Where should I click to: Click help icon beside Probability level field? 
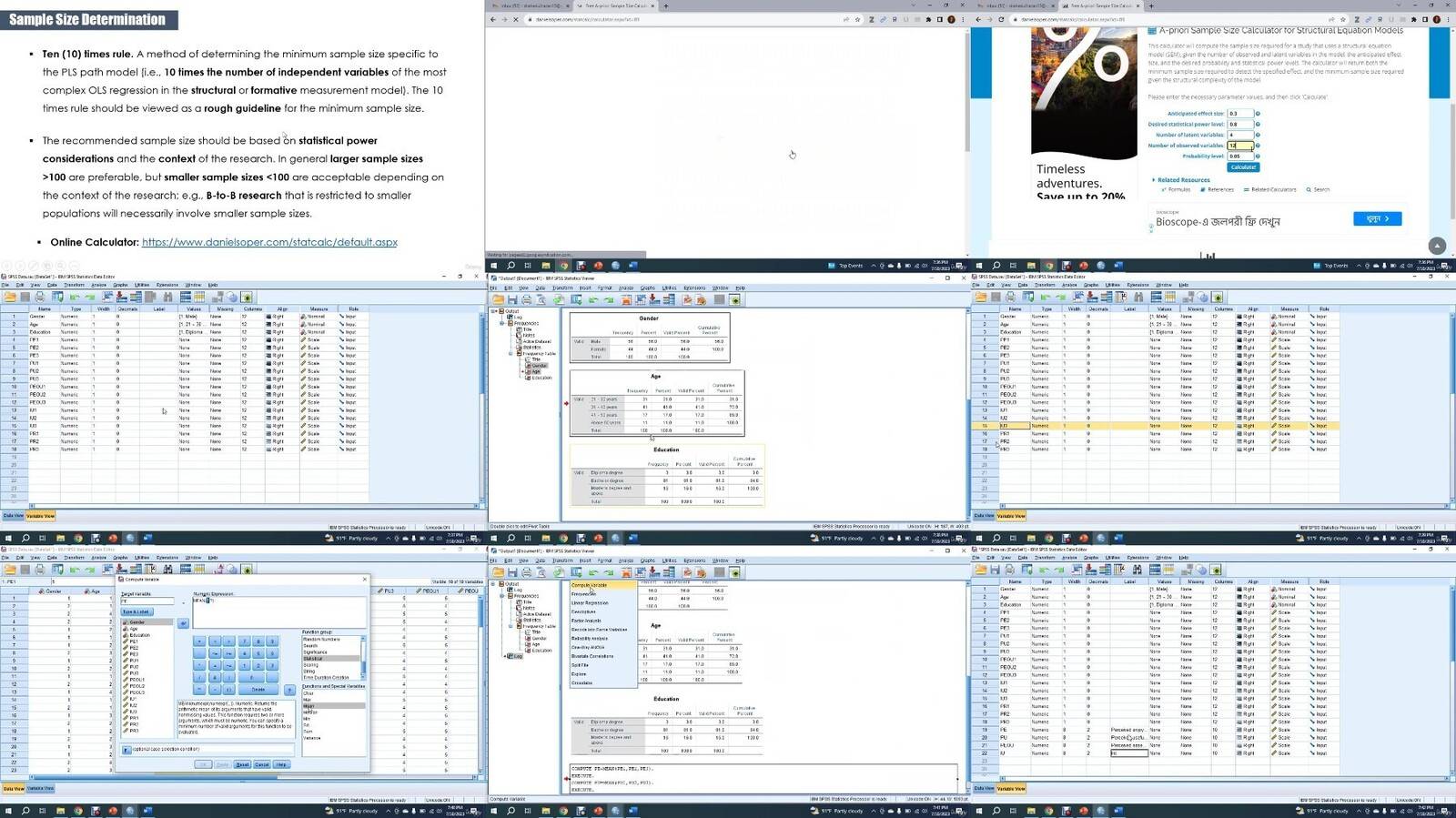pyautogui.click(x=1258, y=156)
